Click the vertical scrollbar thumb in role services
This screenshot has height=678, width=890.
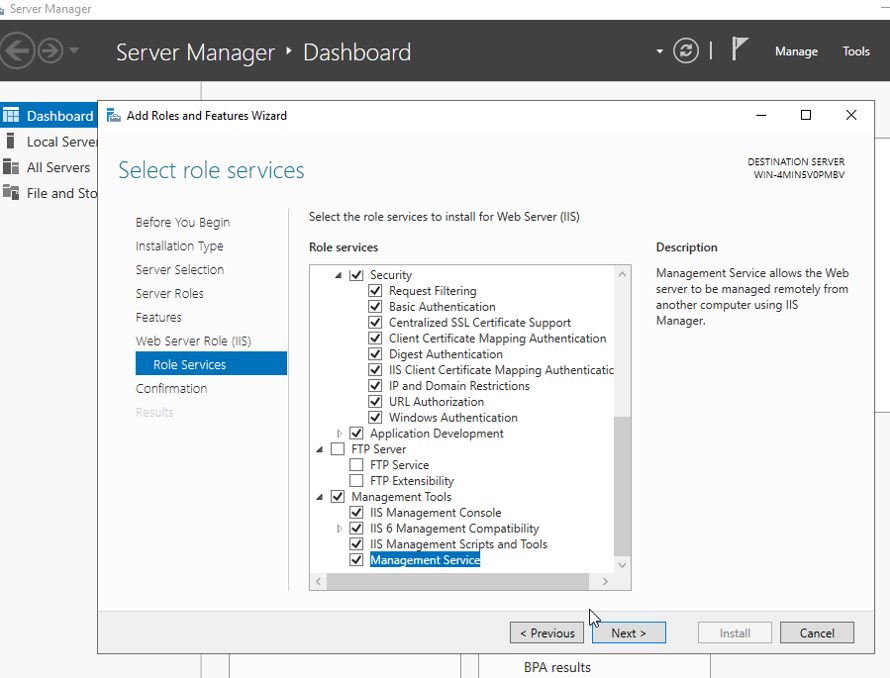(x=622, y=486)
